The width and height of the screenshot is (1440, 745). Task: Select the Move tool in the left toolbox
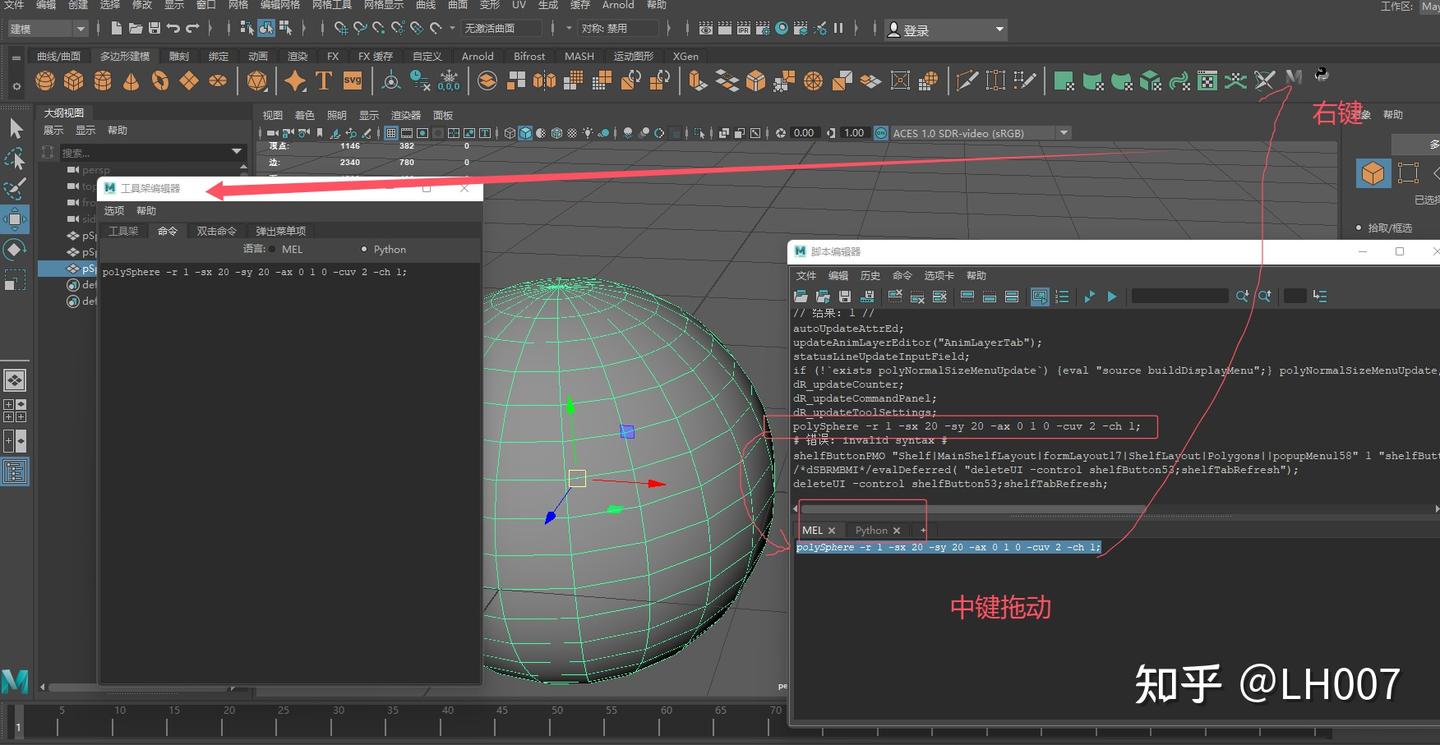pos(15,220)
